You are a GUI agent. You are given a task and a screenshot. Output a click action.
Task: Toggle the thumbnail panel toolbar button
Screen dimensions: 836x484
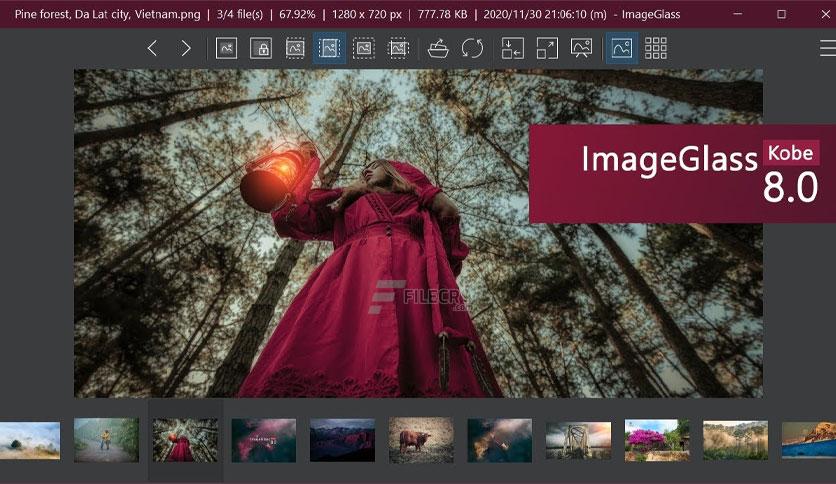point(622,49)
